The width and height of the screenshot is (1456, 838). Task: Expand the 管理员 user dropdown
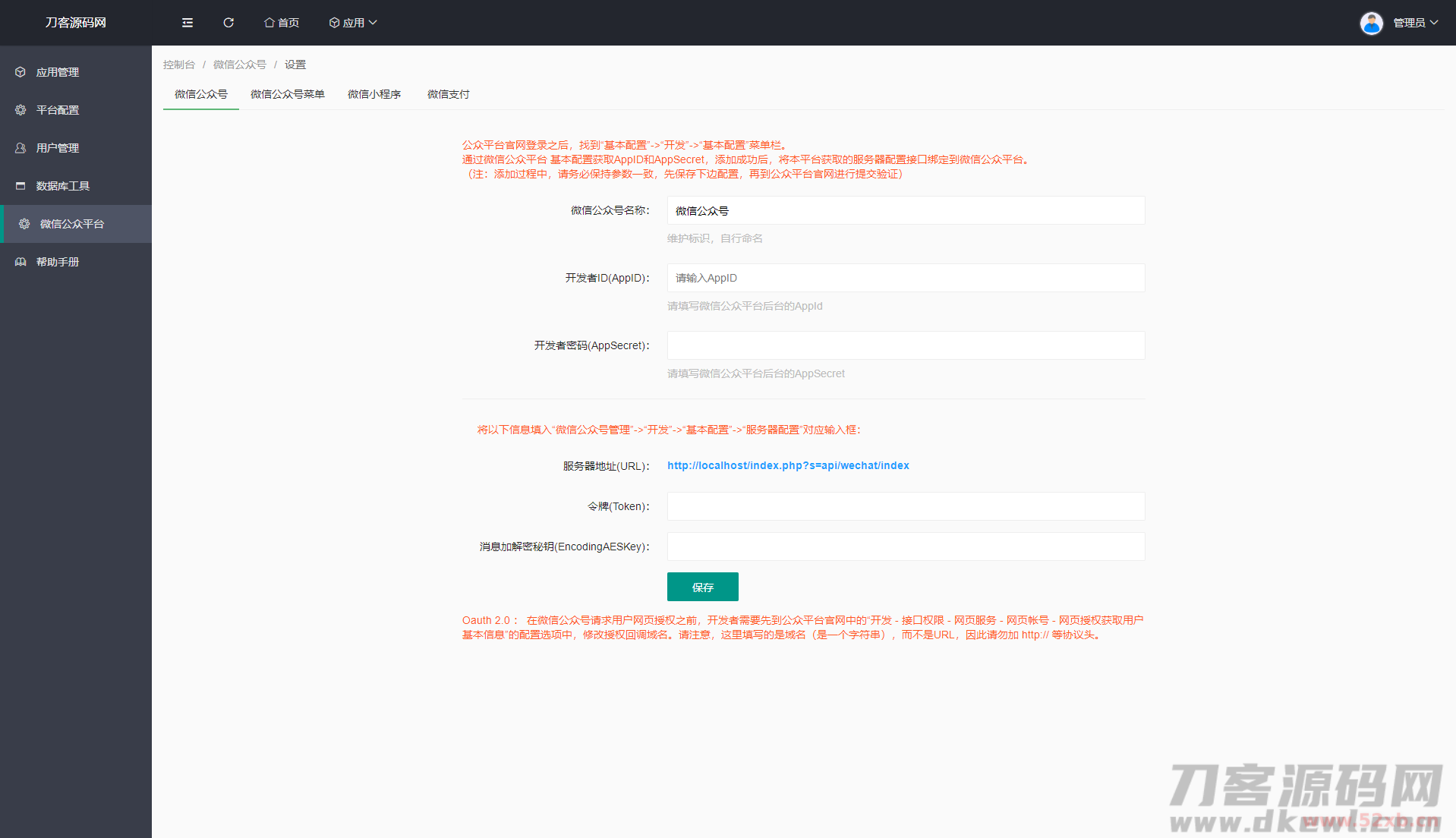pos(1415,23)
